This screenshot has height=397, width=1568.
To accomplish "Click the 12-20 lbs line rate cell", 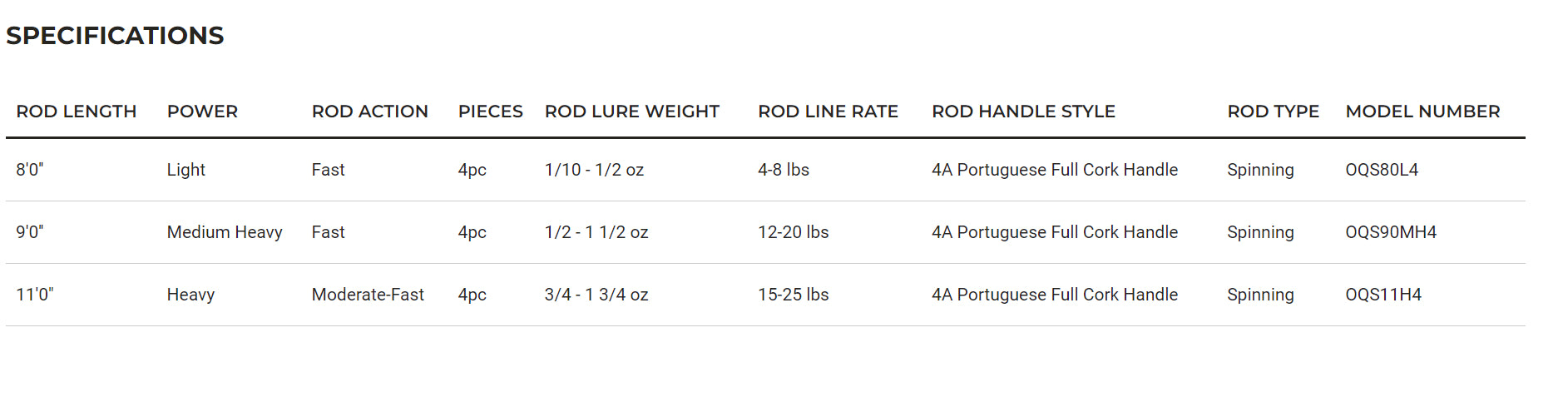I will pyautogui.click(x=793, y=232).
